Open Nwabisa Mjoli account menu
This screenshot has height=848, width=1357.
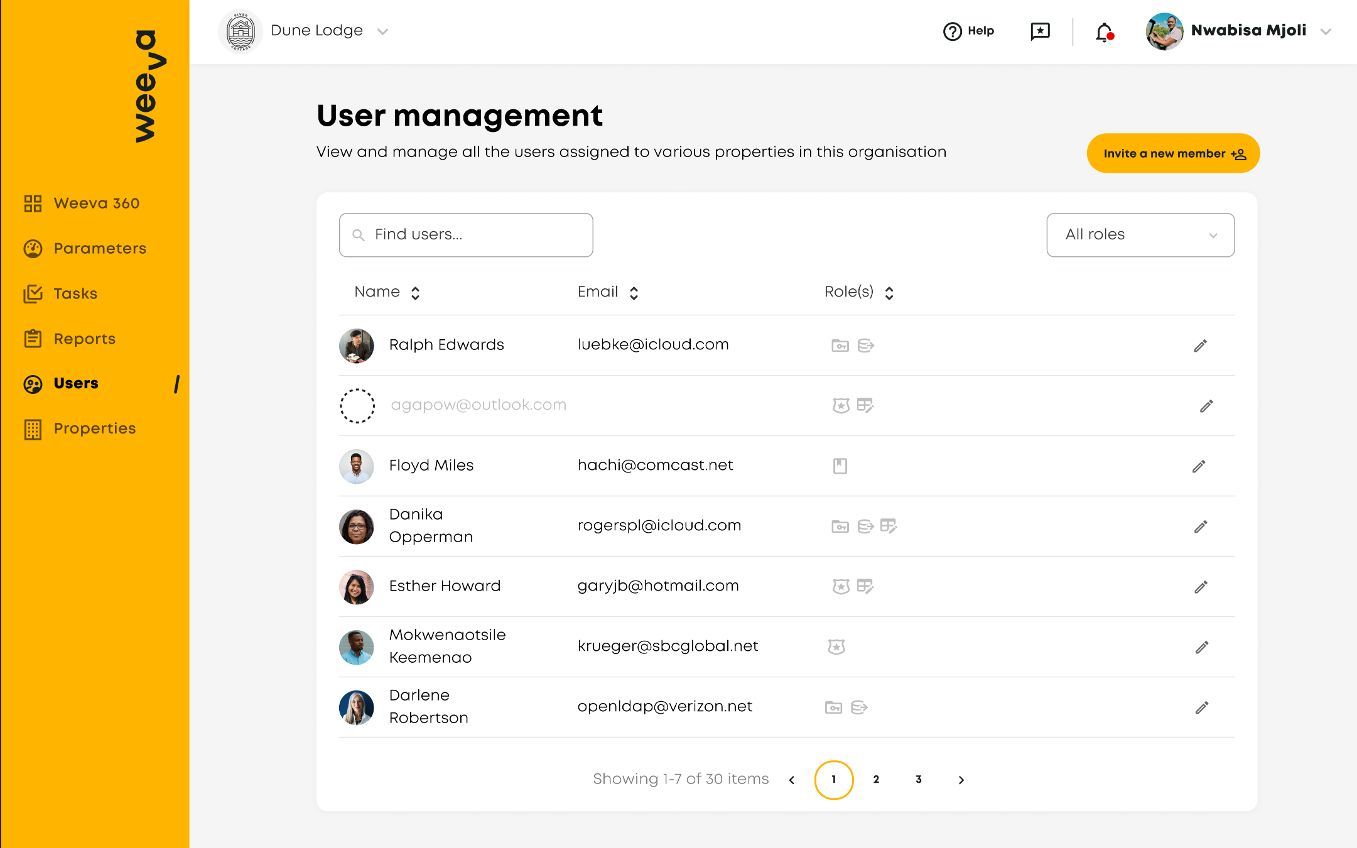coord(1325,32)
